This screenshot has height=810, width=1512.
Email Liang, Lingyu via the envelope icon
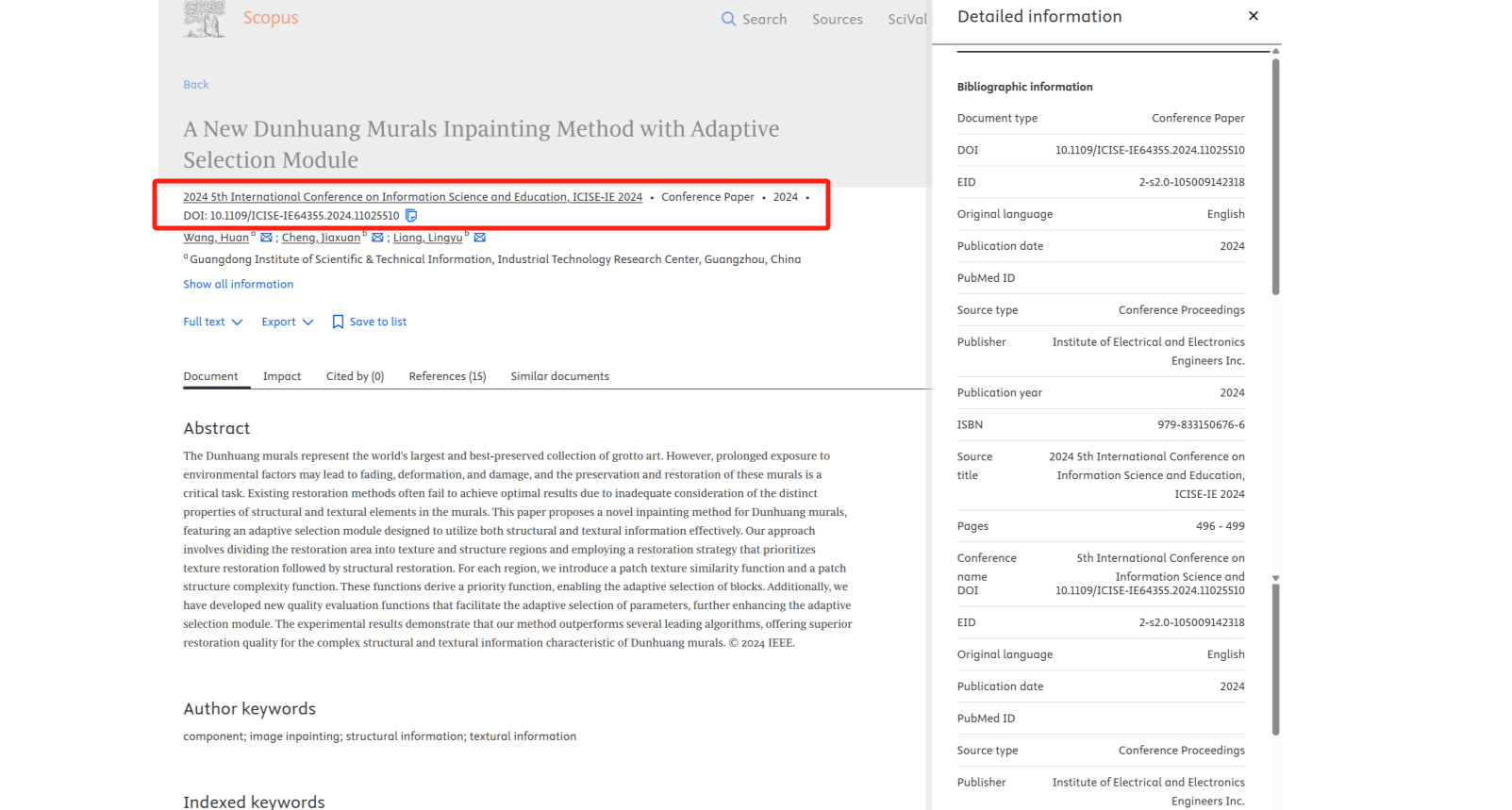click(x=479, y=238)
